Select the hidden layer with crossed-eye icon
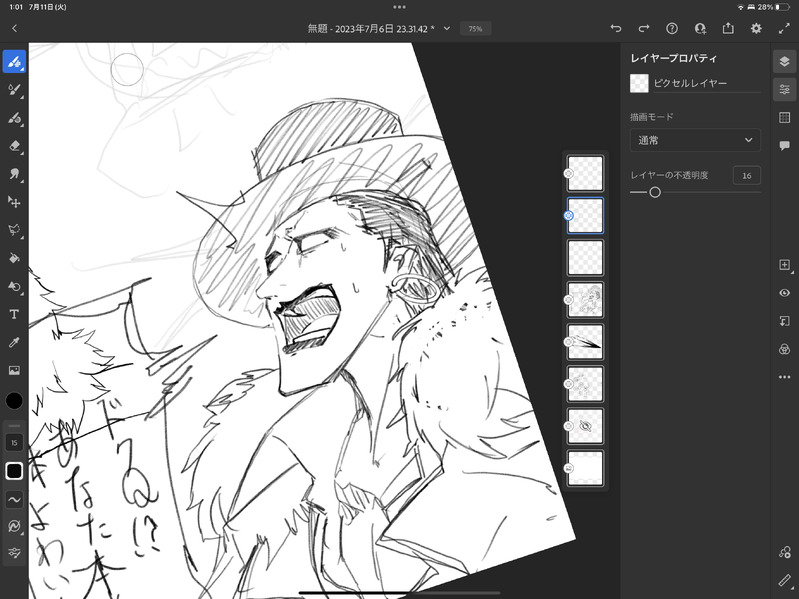The image size is (799, 599). tap(585, 426)
